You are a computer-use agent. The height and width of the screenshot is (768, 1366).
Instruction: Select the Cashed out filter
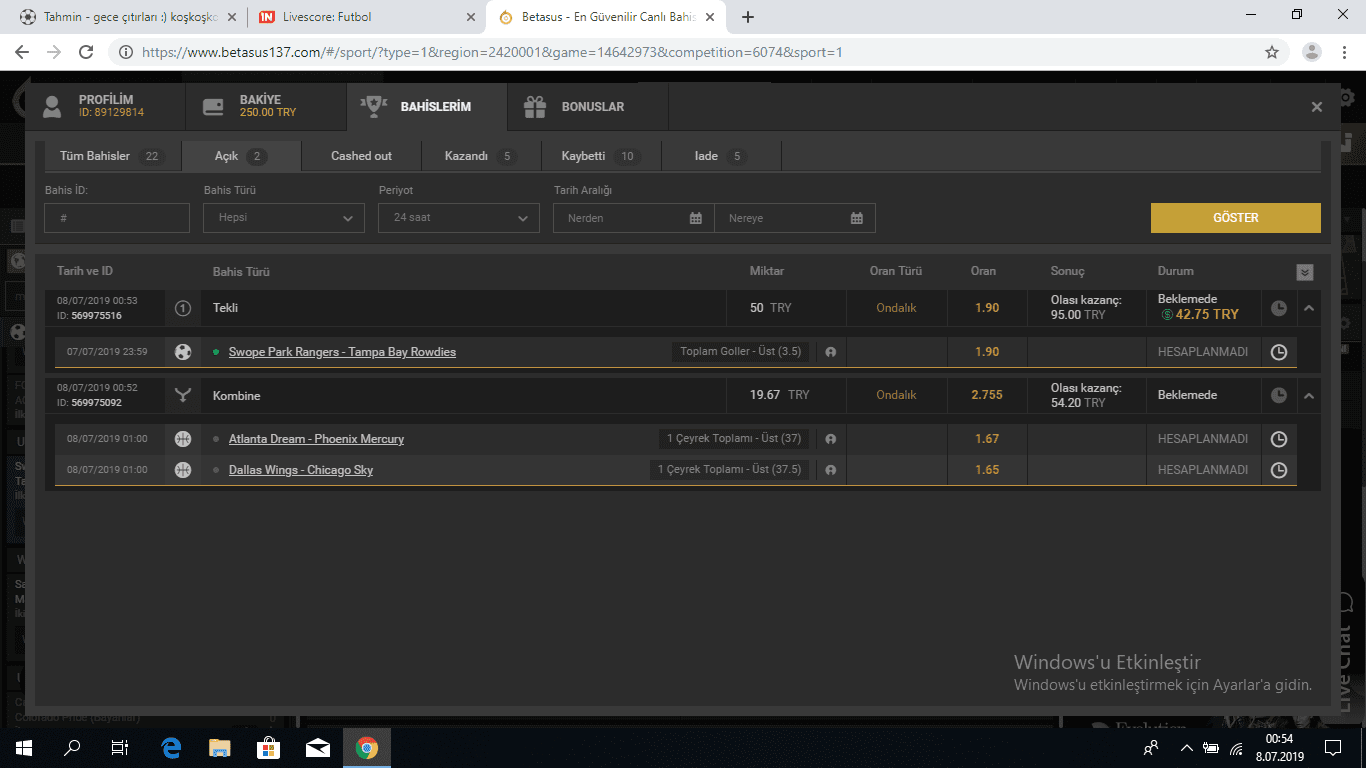[x=361, y=156]
